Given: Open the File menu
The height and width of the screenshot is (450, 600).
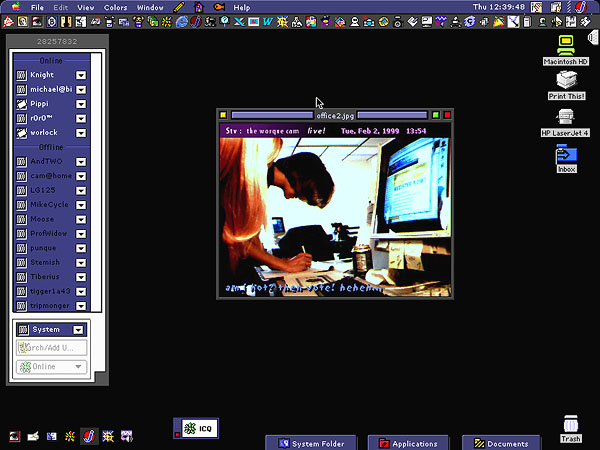Looking at the screenshot, I should click(37, 7).
